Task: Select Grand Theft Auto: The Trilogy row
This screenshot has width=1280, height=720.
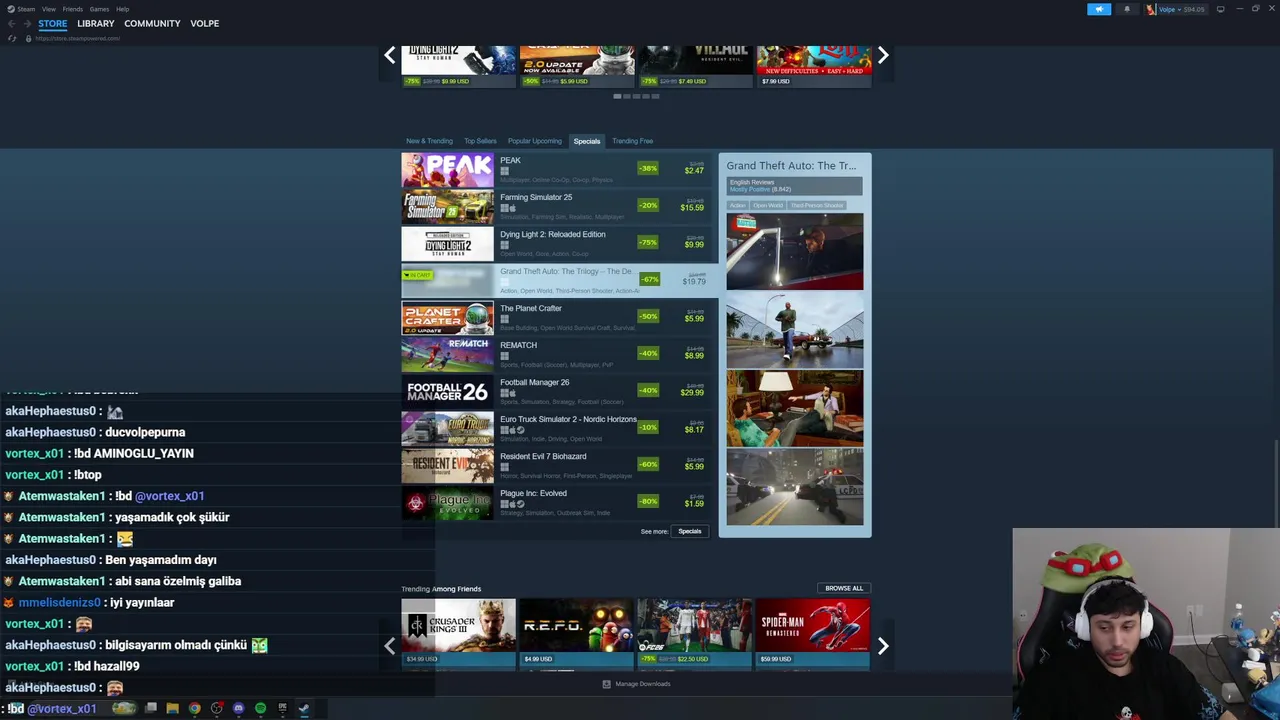Action: pyautogui.click(x=559, y=281)
